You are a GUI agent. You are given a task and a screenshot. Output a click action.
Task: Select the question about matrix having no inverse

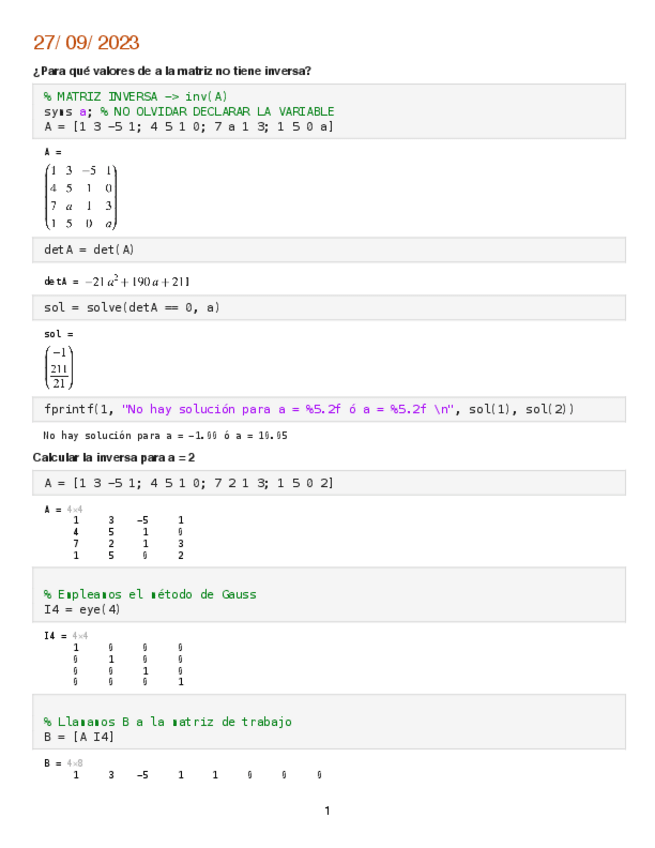172,70
